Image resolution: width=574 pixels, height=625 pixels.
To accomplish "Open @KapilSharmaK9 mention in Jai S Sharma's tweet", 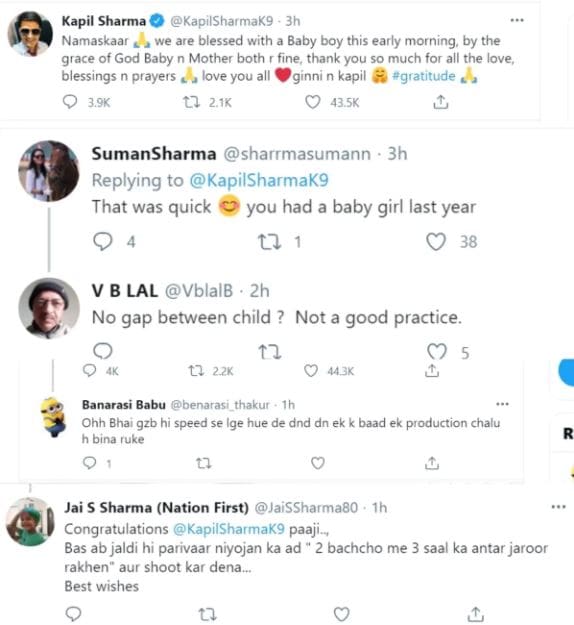I will (229, 529).
